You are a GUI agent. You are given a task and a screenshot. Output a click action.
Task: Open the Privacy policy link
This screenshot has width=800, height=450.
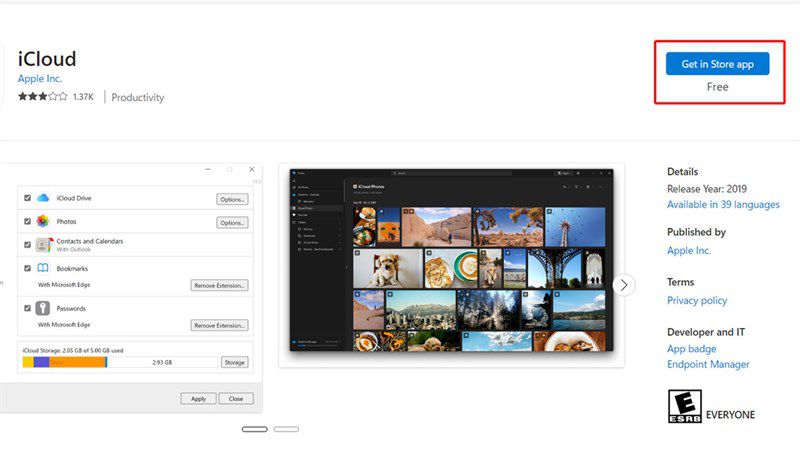(x=697, y=301)
